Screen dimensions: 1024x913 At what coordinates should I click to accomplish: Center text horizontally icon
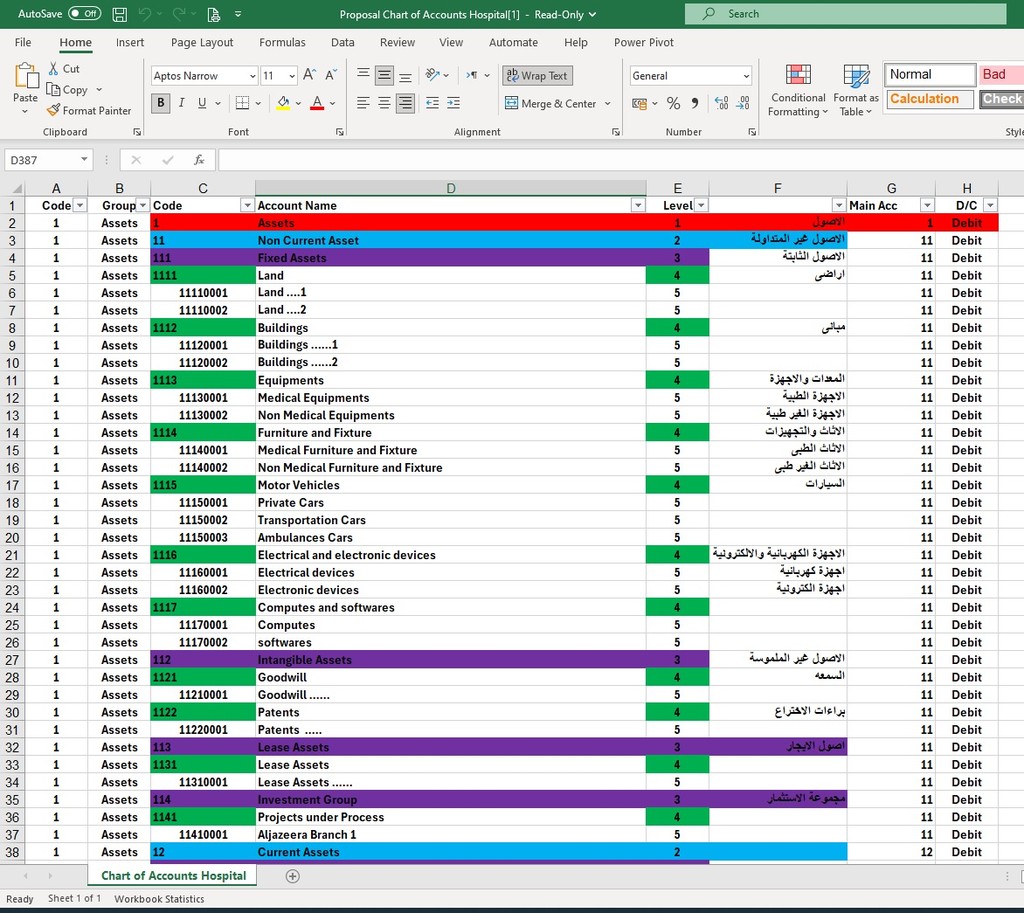click(385, 103)
